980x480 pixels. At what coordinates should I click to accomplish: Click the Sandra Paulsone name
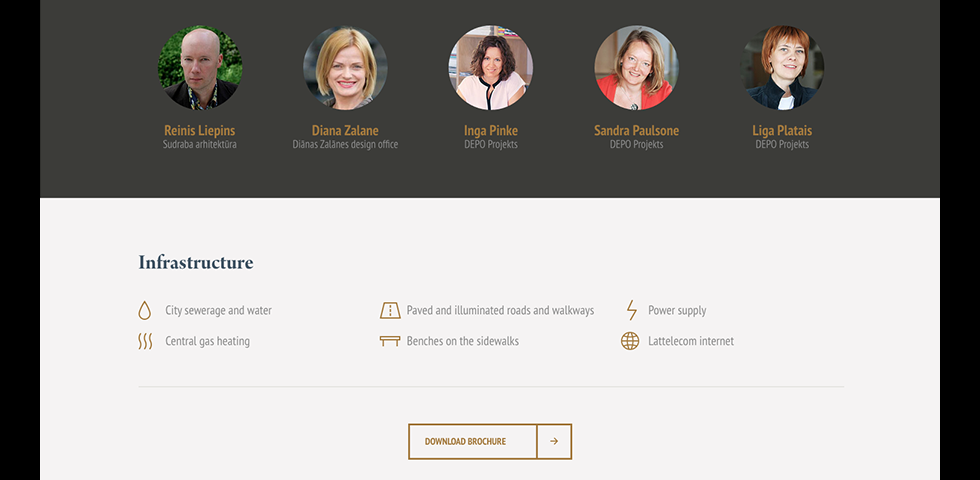[x=636, y=130]
